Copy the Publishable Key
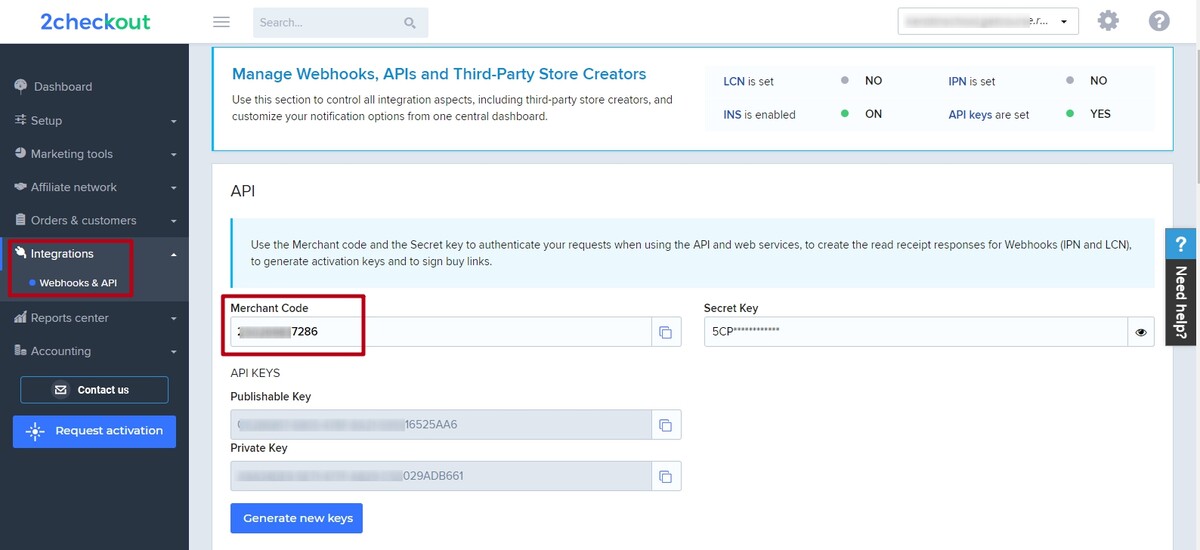Image resolution: width=1200 pixels, height=550 pixels. pyautogui.click(x=666, y=425)
